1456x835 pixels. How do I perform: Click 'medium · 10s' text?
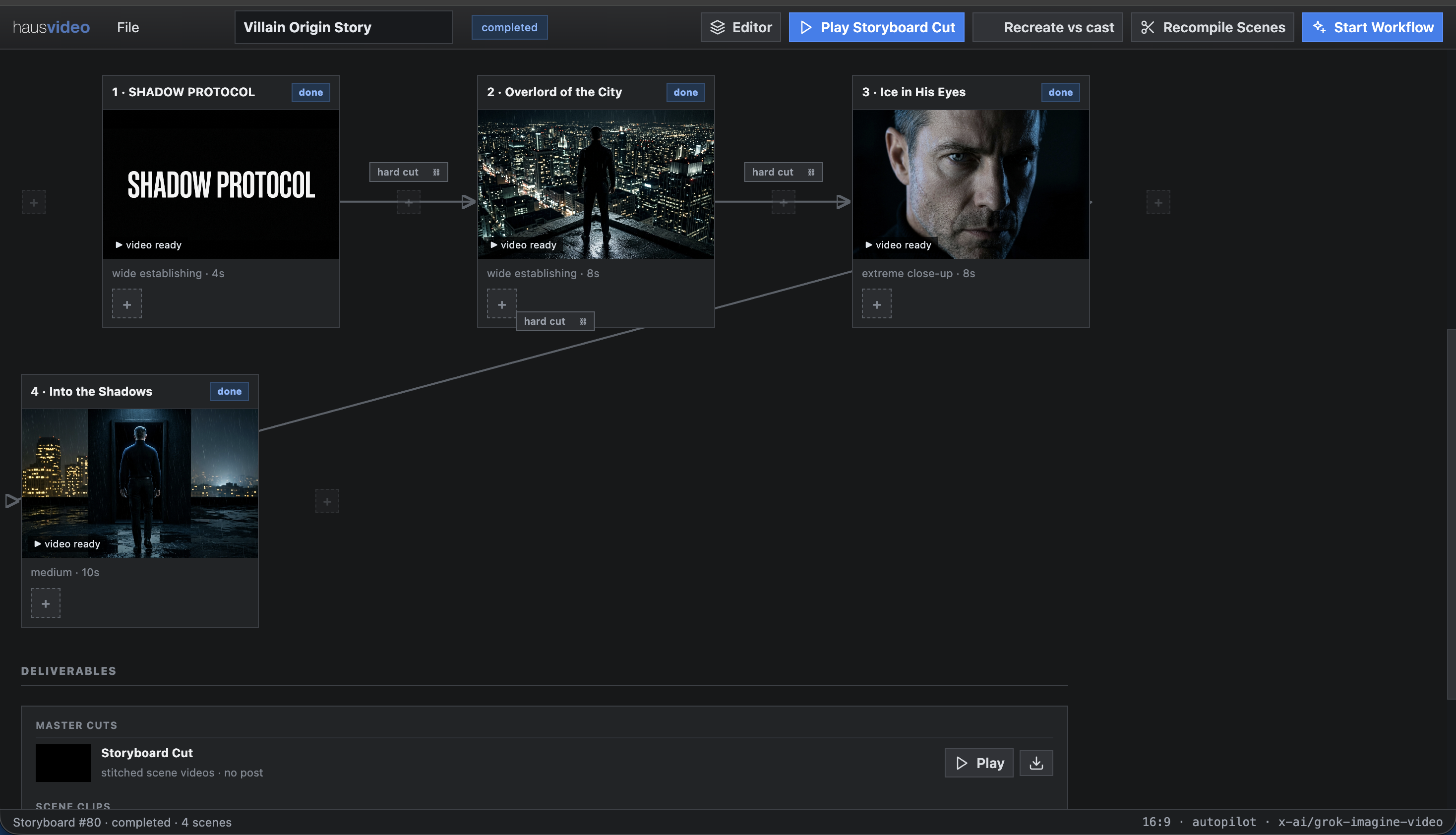point(65,572)
